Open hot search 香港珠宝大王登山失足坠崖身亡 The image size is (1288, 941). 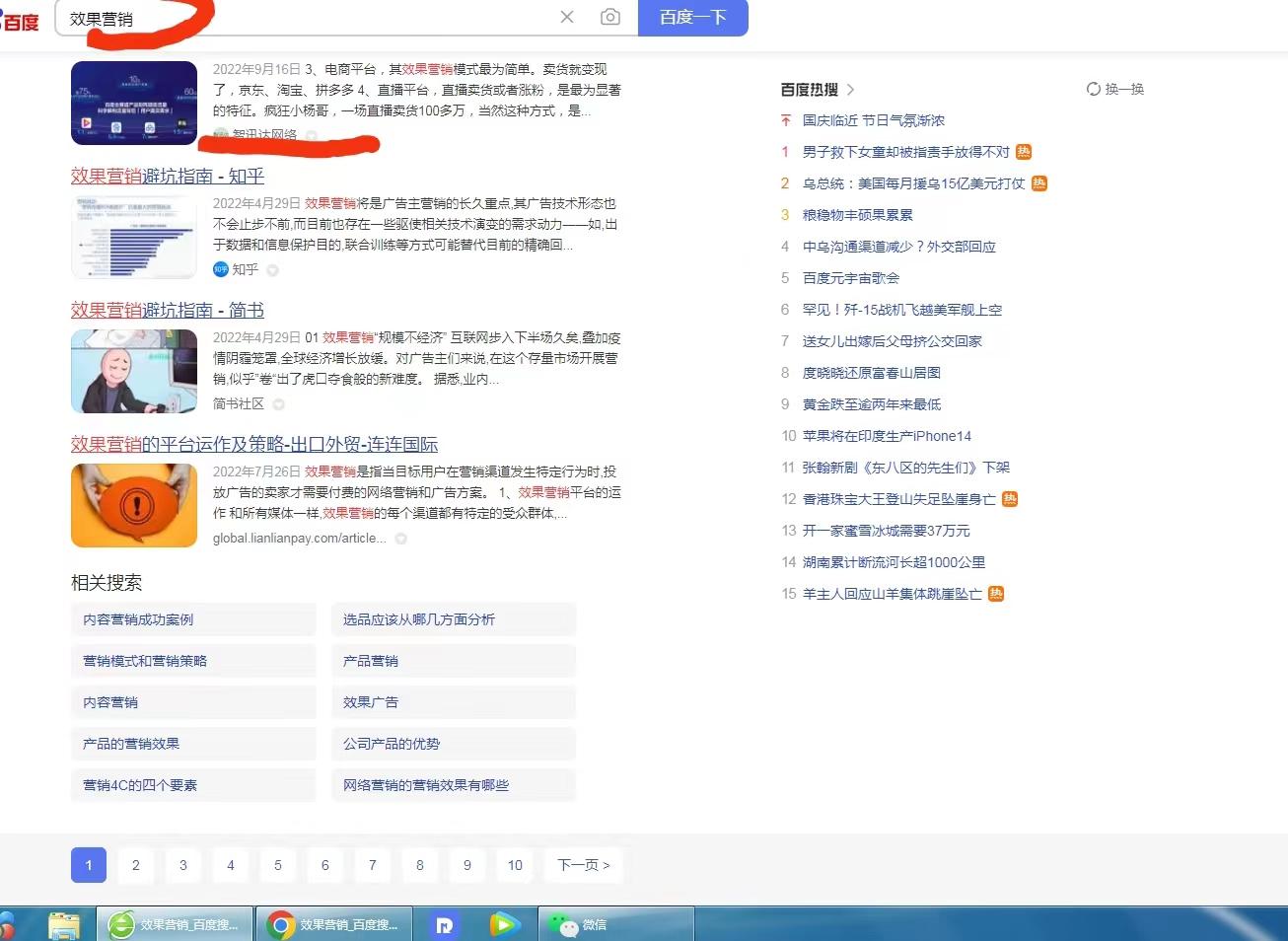pos(899,499)
